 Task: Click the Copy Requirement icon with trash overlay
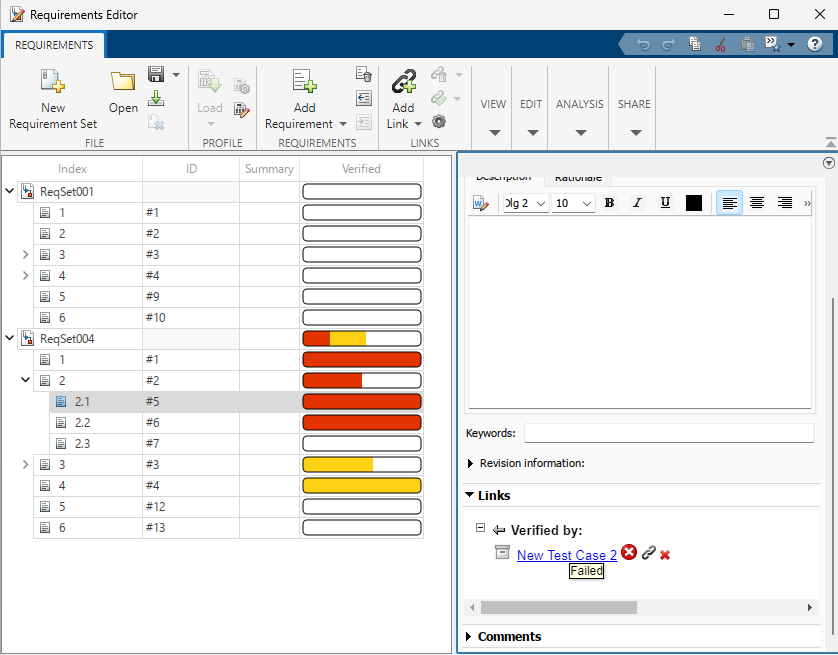(x=363, y=75)
